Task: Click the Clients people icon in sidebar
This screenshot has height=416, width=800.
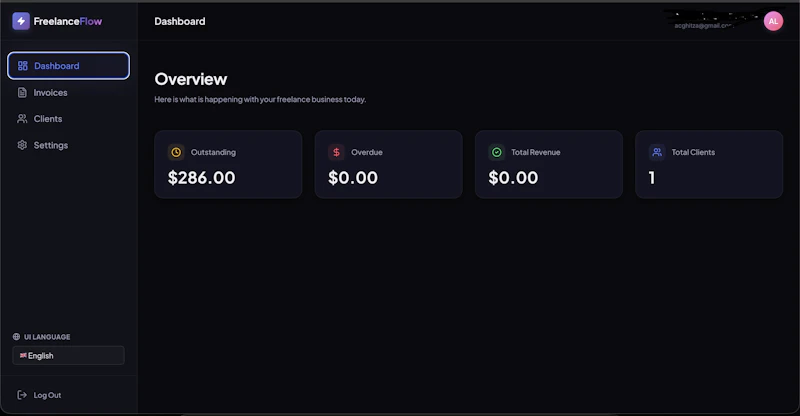Action: click(22, 118)
